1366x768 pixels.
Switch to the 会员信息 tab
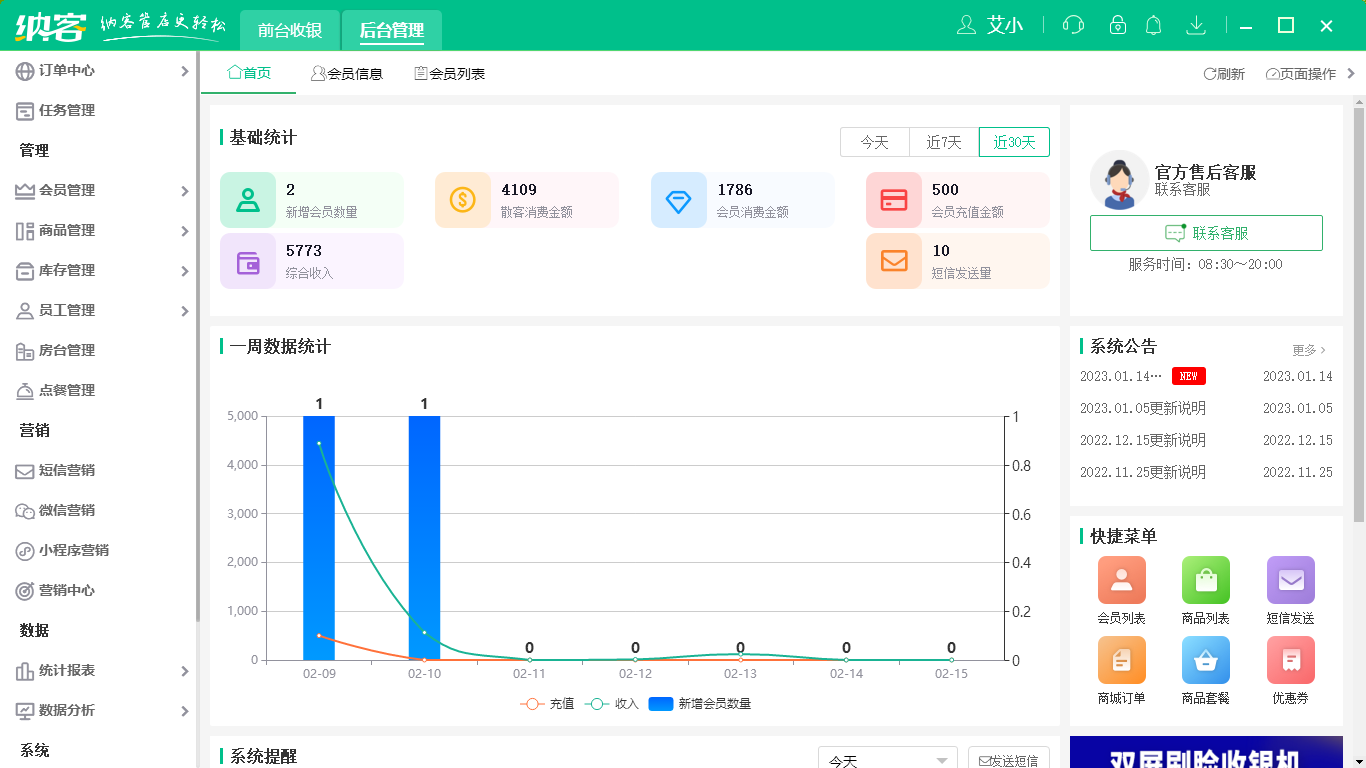pos(348,72)
